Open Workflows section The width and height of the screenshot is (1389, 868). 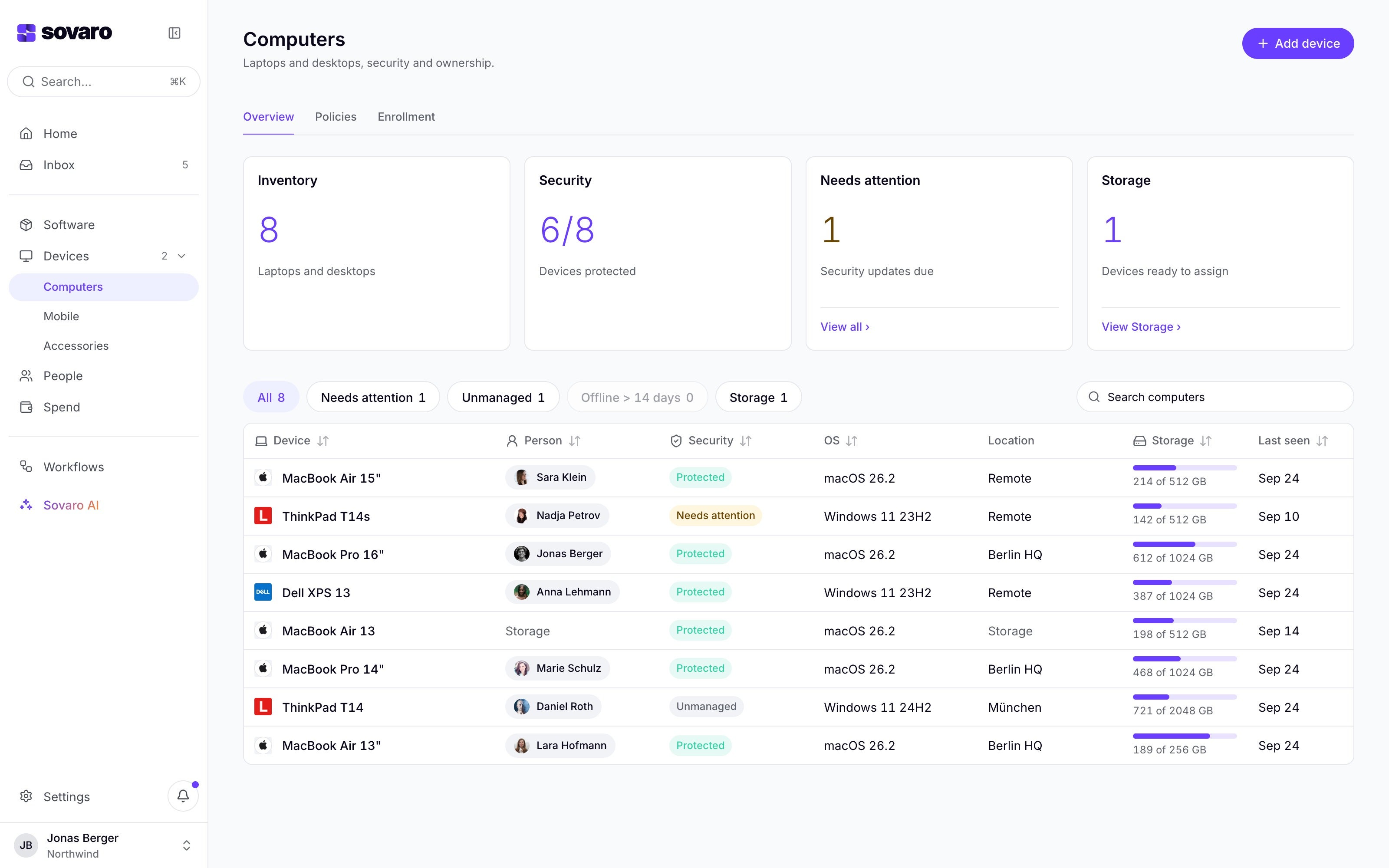[103, 467]
